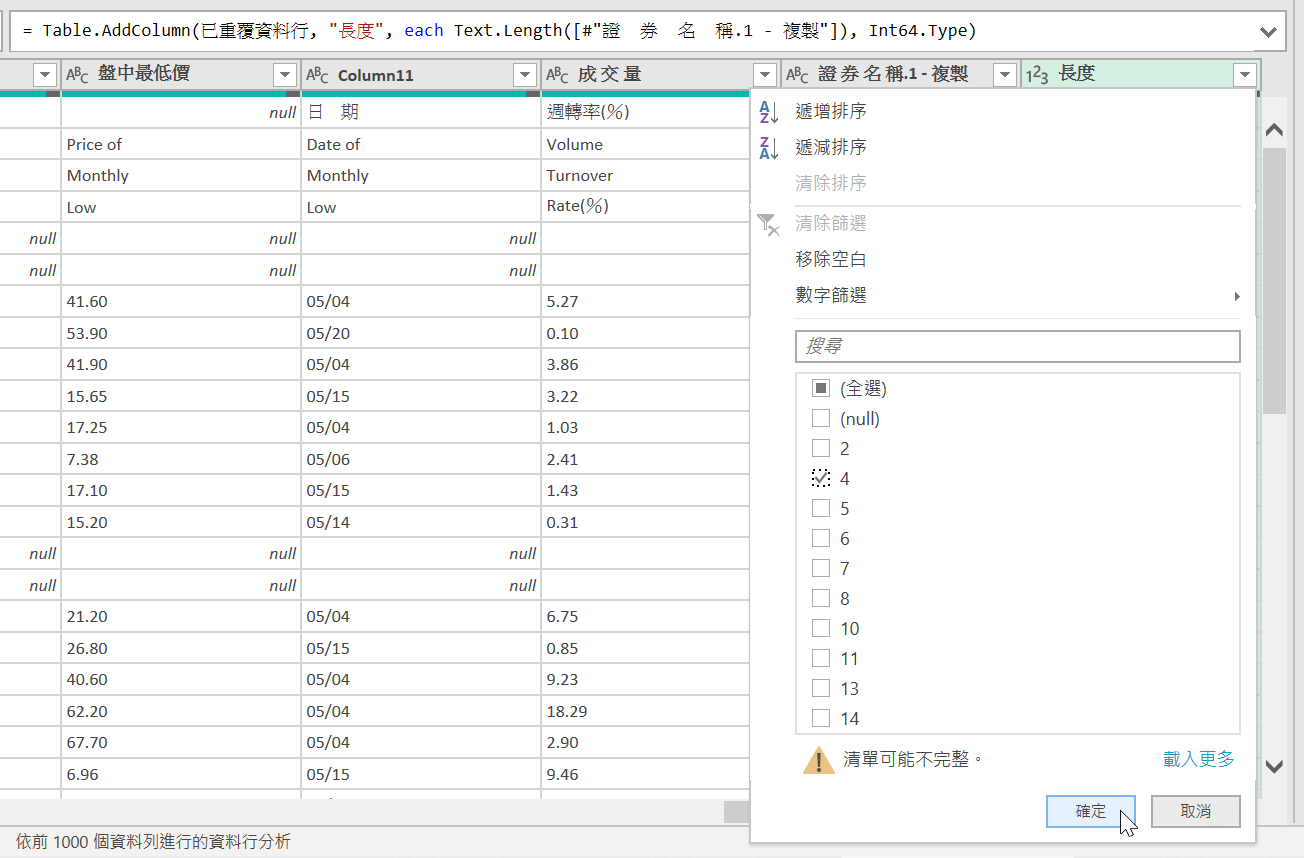The width and height of the screenshot is (1304, 858).
Task: Click the descending sort Z-A icon
Action: 768,148
